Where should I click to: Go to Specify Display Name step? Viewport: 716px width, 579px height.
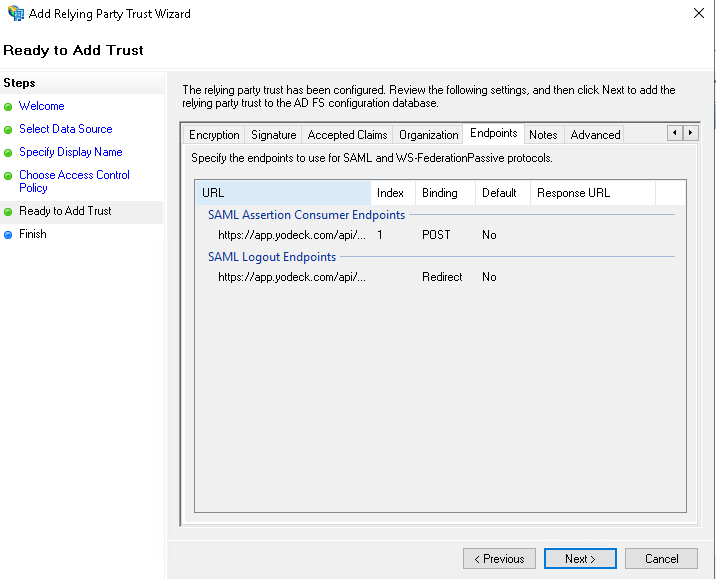(70, 152)
